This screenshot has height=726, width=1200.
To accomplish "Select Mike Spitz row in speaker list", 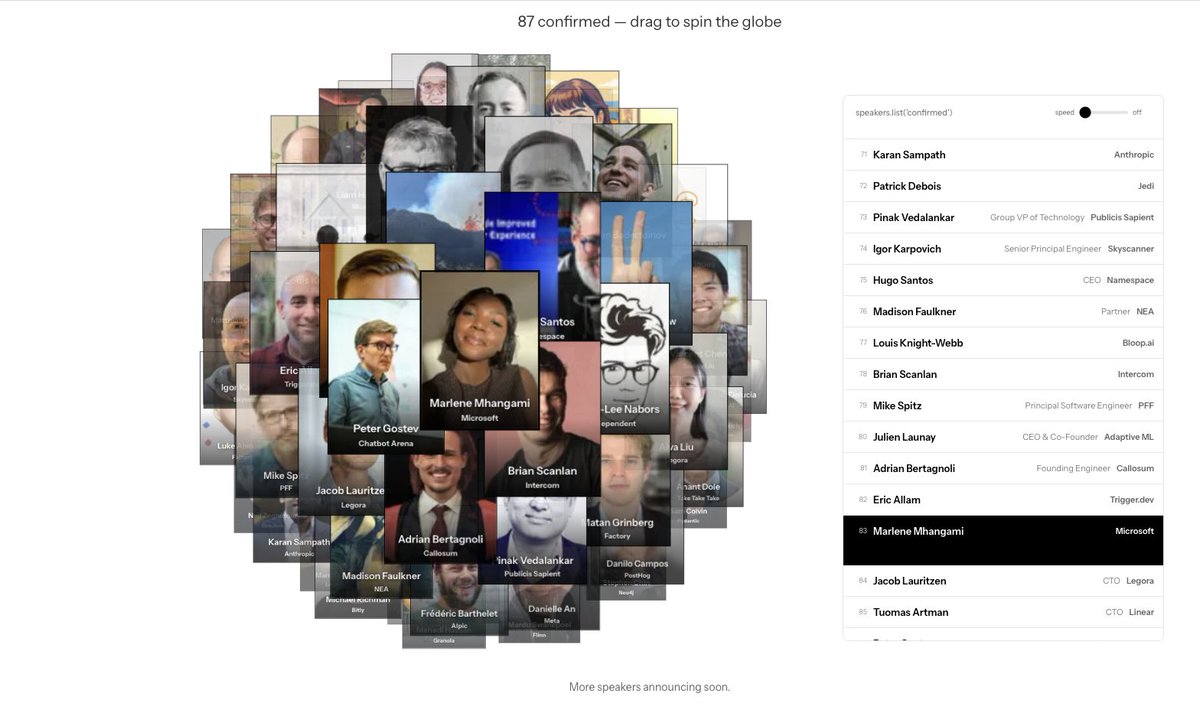I will [1003, 406].
